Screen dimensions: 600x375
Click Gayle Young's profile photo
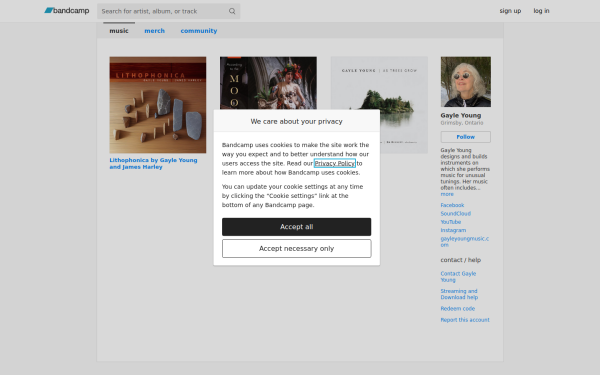pyautogui.click(x=466, y=82)
